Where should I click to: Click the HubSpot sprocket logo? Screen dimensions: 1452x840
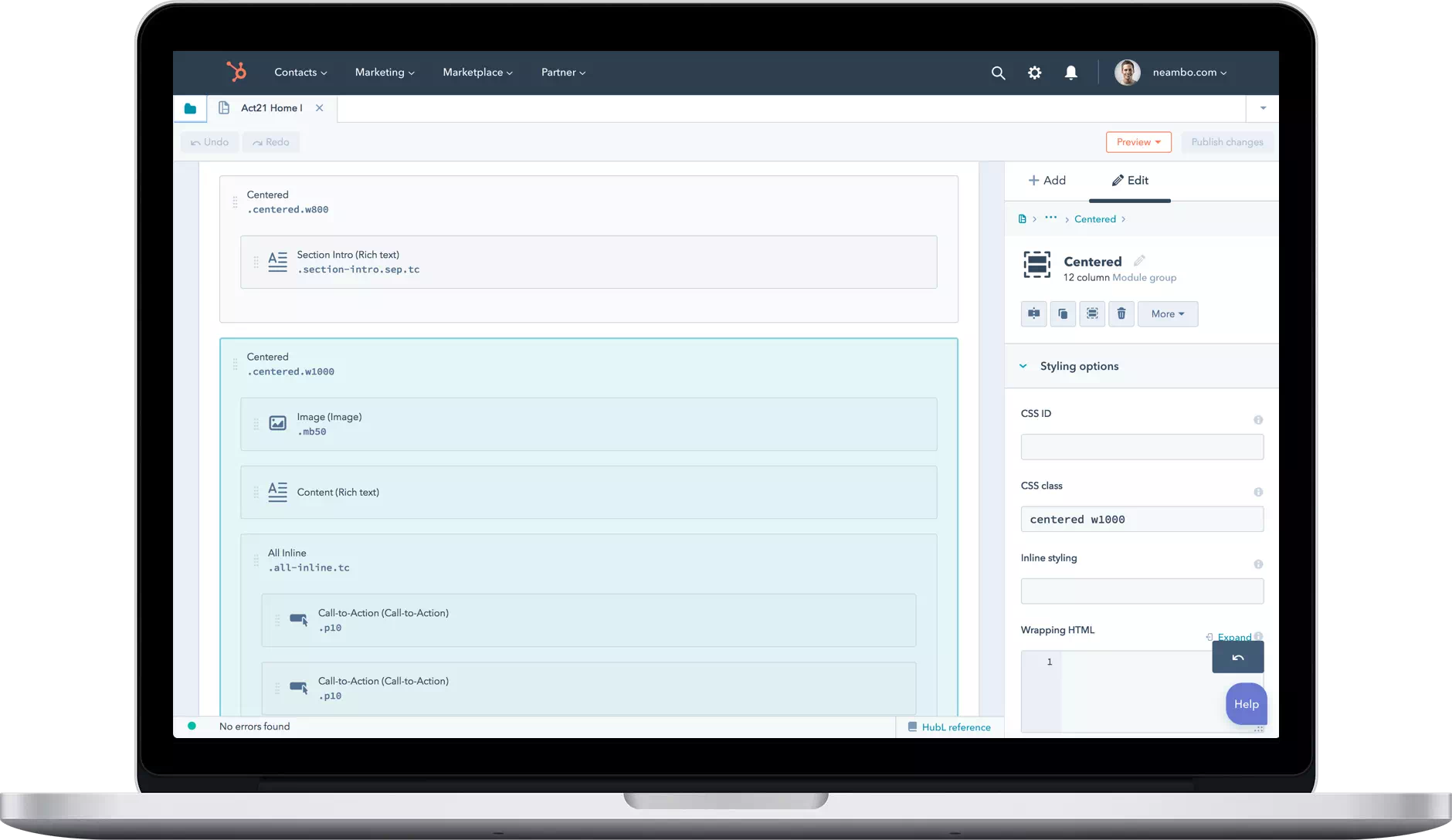pyautogui.click(x=236, y=72)
